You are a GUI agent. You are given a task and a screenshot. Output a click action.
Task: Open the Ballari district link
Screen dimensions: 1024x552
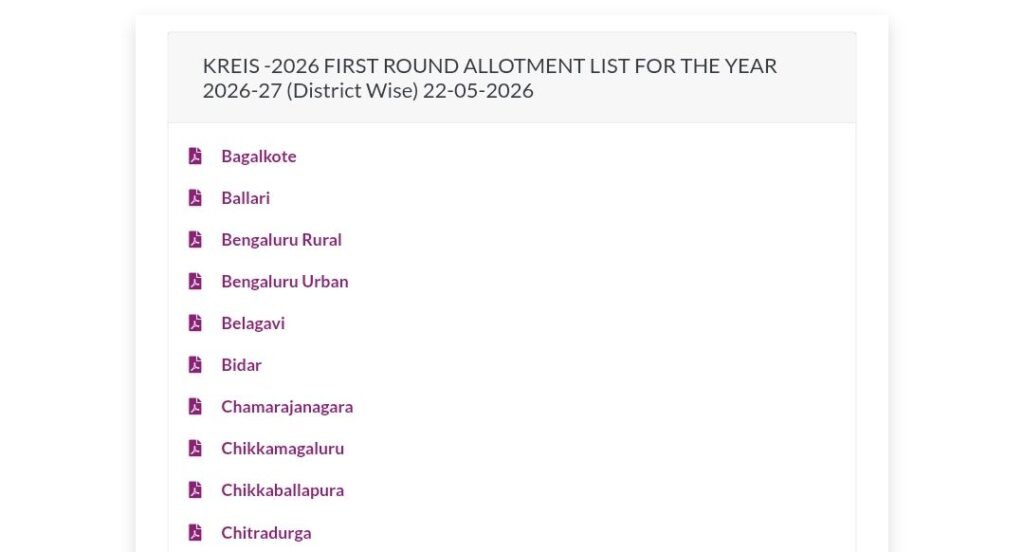point(246,198)
